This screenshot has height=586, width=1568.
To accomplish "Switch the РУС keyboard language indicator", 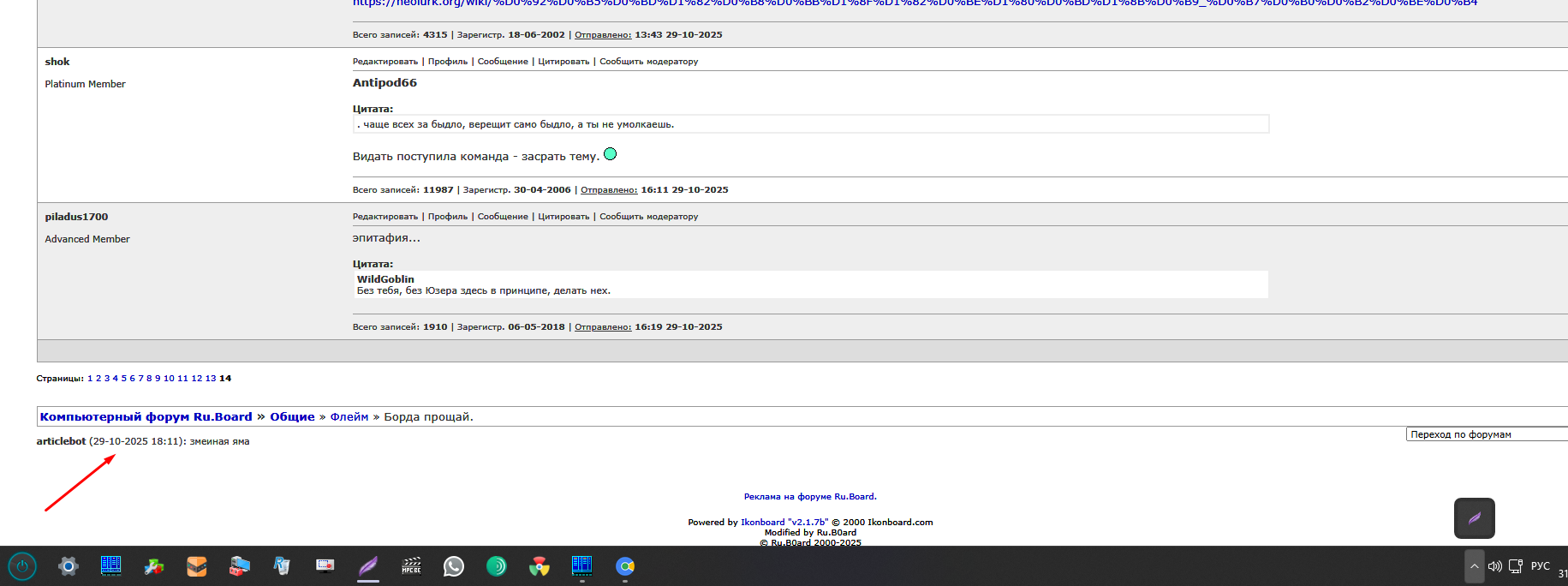I will click(x=1541, y=566).
